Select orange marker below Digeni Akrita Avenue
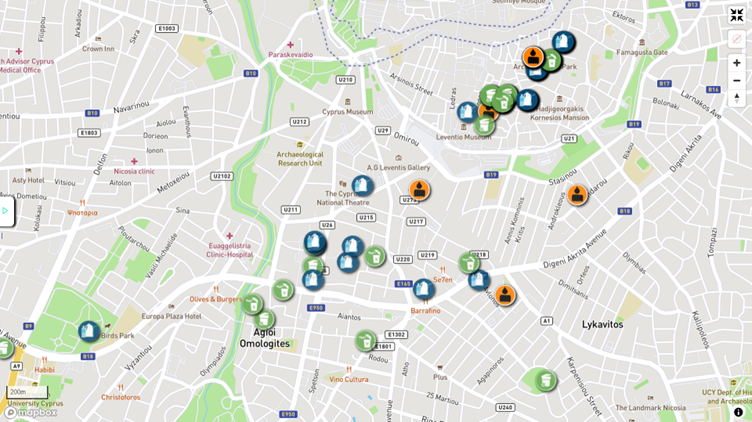 505,295
